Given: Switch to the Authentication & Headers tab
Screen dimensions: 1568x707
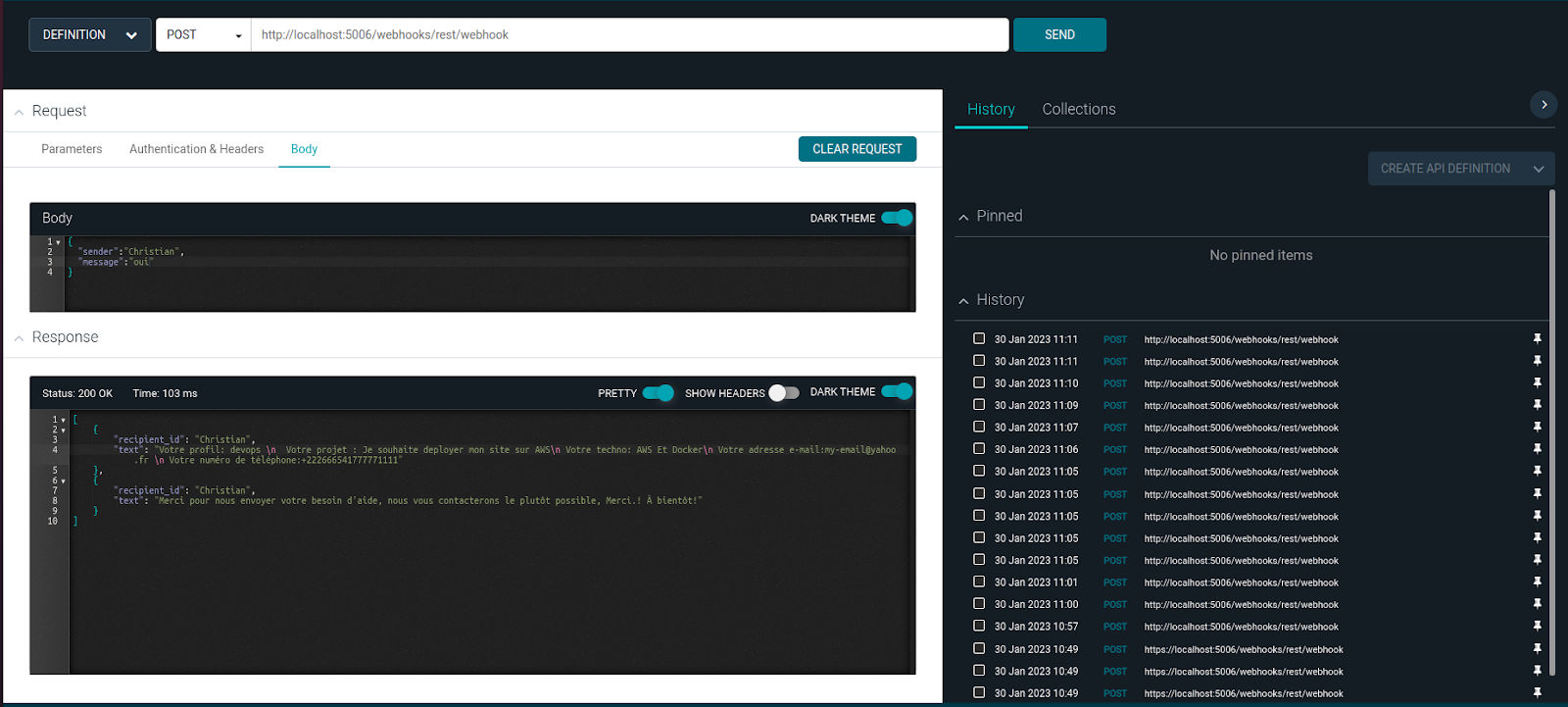Looking at the screenshot, I should coord(196,149).
